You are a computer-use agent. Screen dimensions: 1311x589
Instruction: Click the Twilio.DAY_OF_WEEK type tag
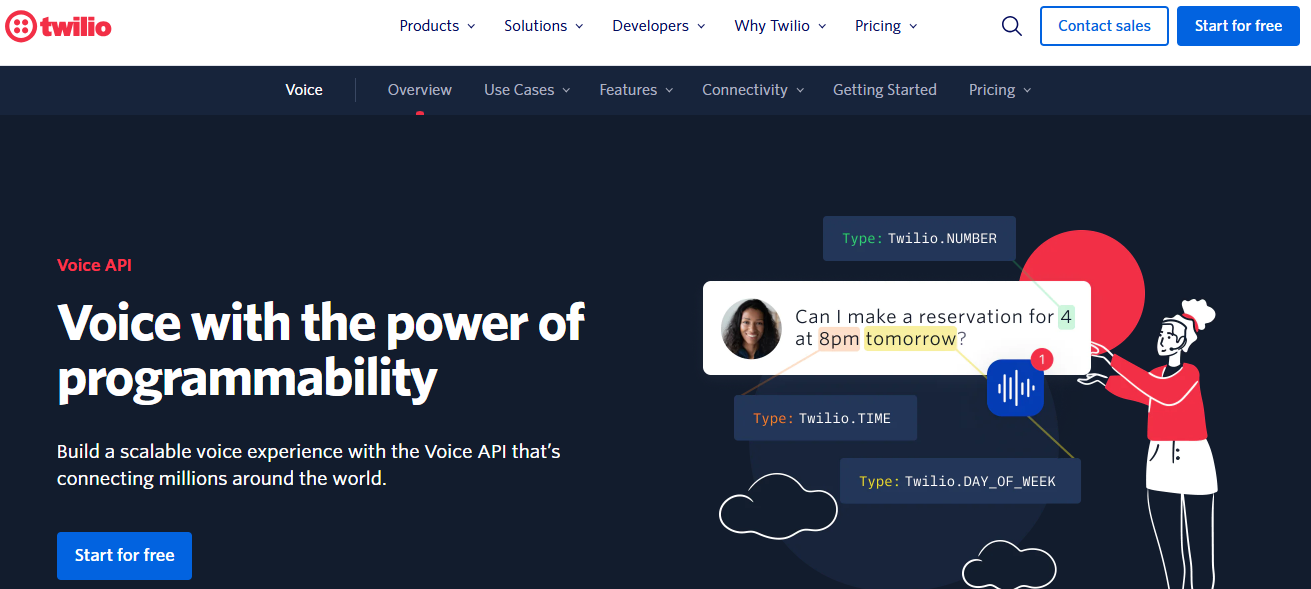pos(960,481)
